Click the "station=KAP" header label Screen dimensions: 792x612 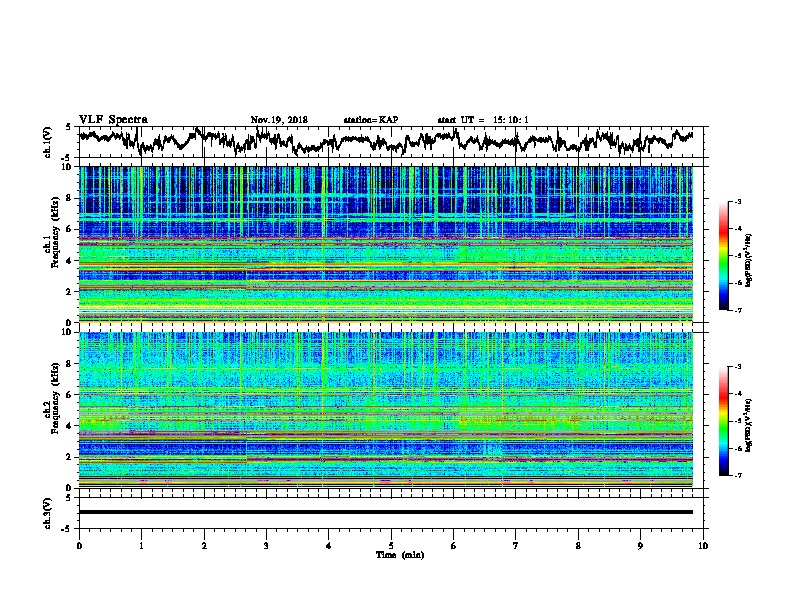click(371, 120)
